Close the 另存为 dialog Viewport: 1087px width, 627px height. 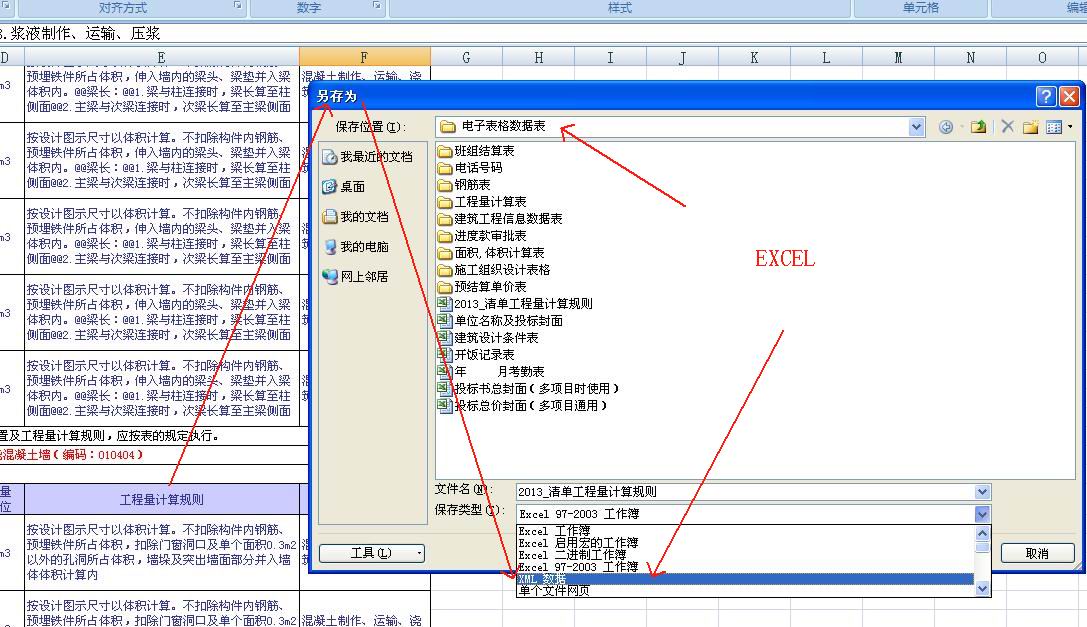pos(1069,96)
